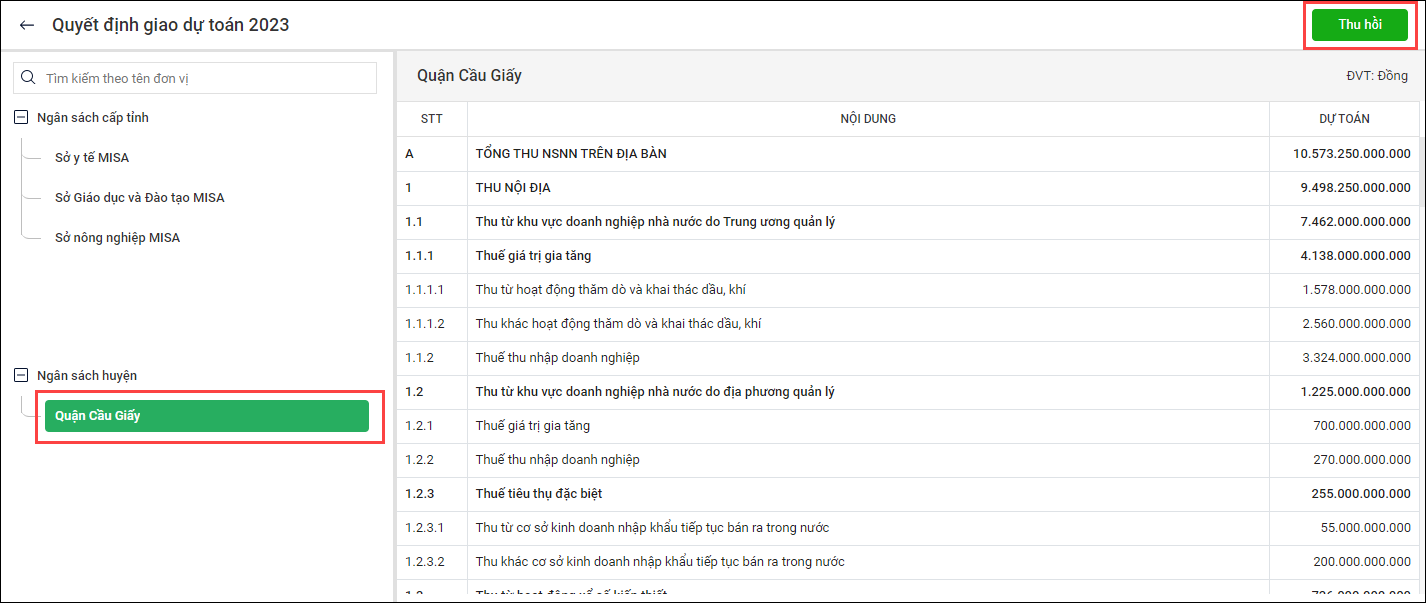Click the DỰ TOÁN column header

coord(1343,119)
